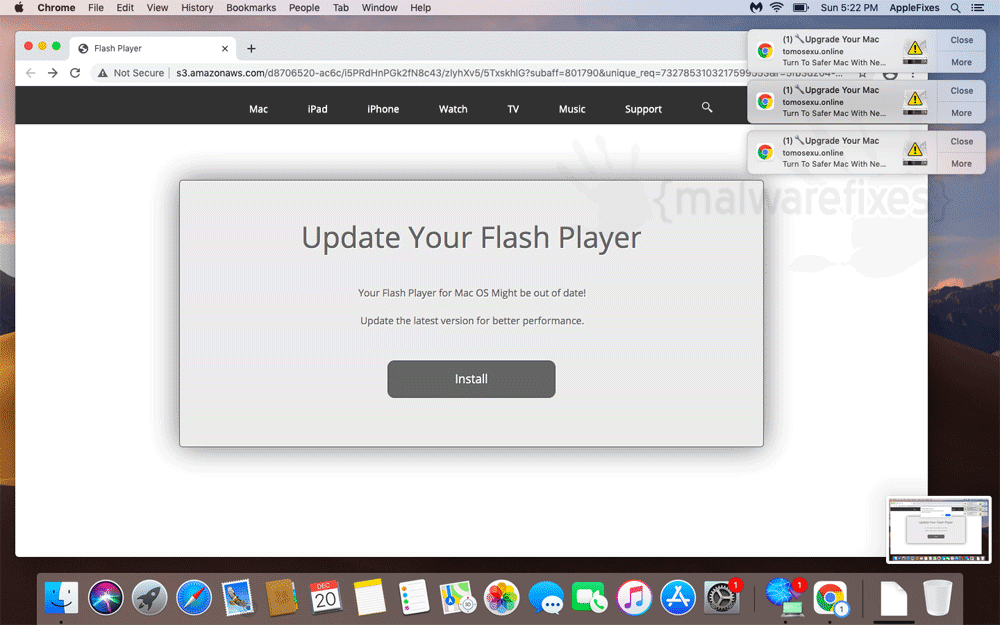This screenshot has width=1000, height=625.
Task: Open Finder from the Dock
Action: [x=61, y=598]
